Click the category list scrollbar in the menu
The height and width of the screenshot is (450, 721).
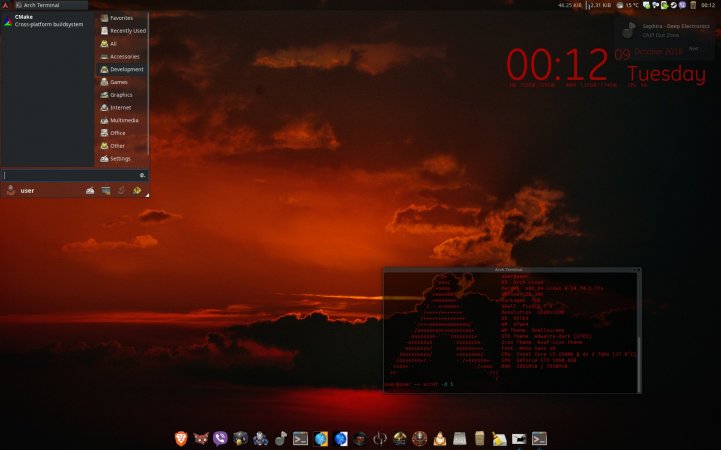tap(148, 84)
